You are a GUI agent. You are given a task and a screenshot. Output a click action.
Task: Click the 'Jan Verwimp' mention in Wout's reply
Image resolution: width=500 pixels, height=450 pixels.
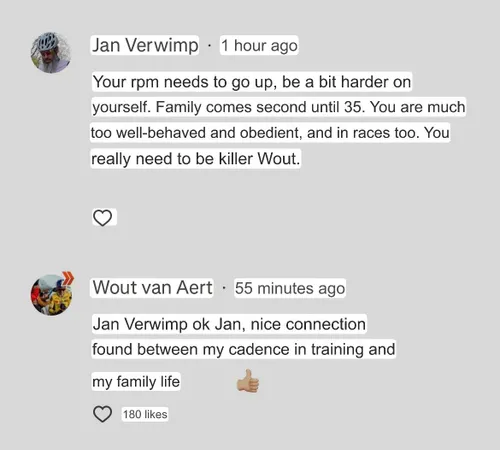click(140, 324)
